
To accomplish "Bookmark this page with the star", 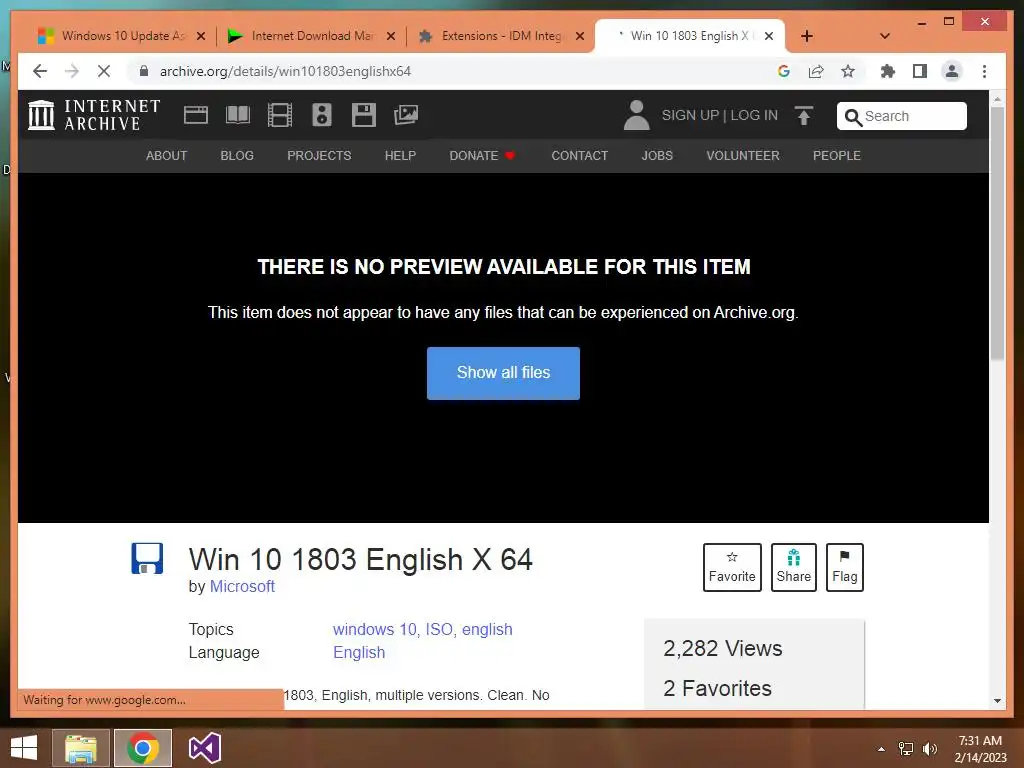I will pyautogui.click(x=848, y=71).
